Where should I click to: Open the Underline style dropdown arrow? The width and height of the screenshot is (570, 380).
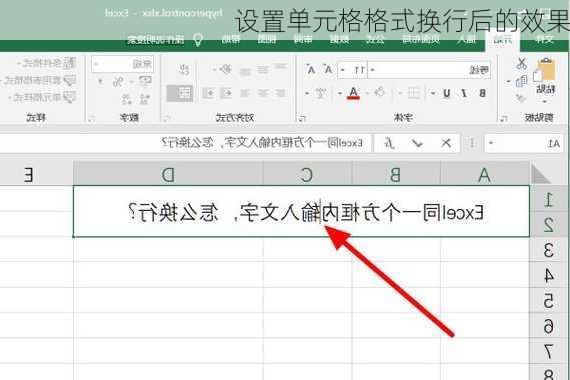tap(433, 93)
